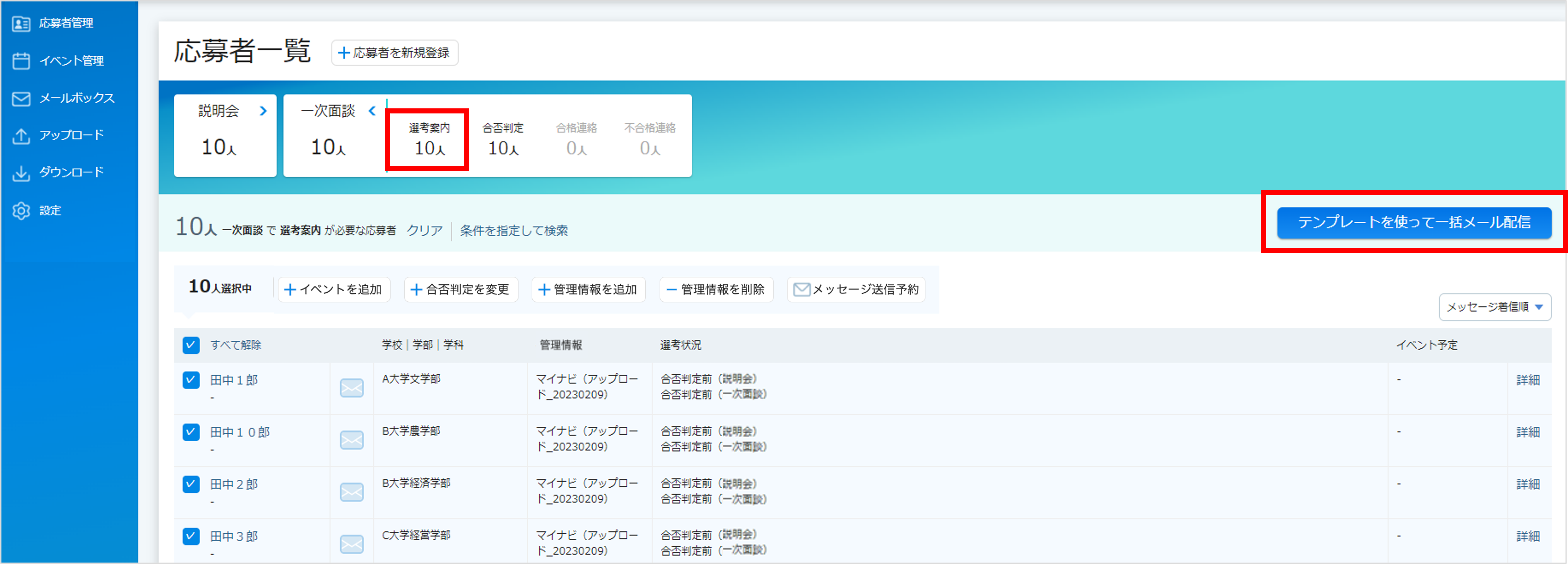Click the upload arrow icon in sidebar
The width and height of the screenshot is (1568, 564).
tap(21, 136)
